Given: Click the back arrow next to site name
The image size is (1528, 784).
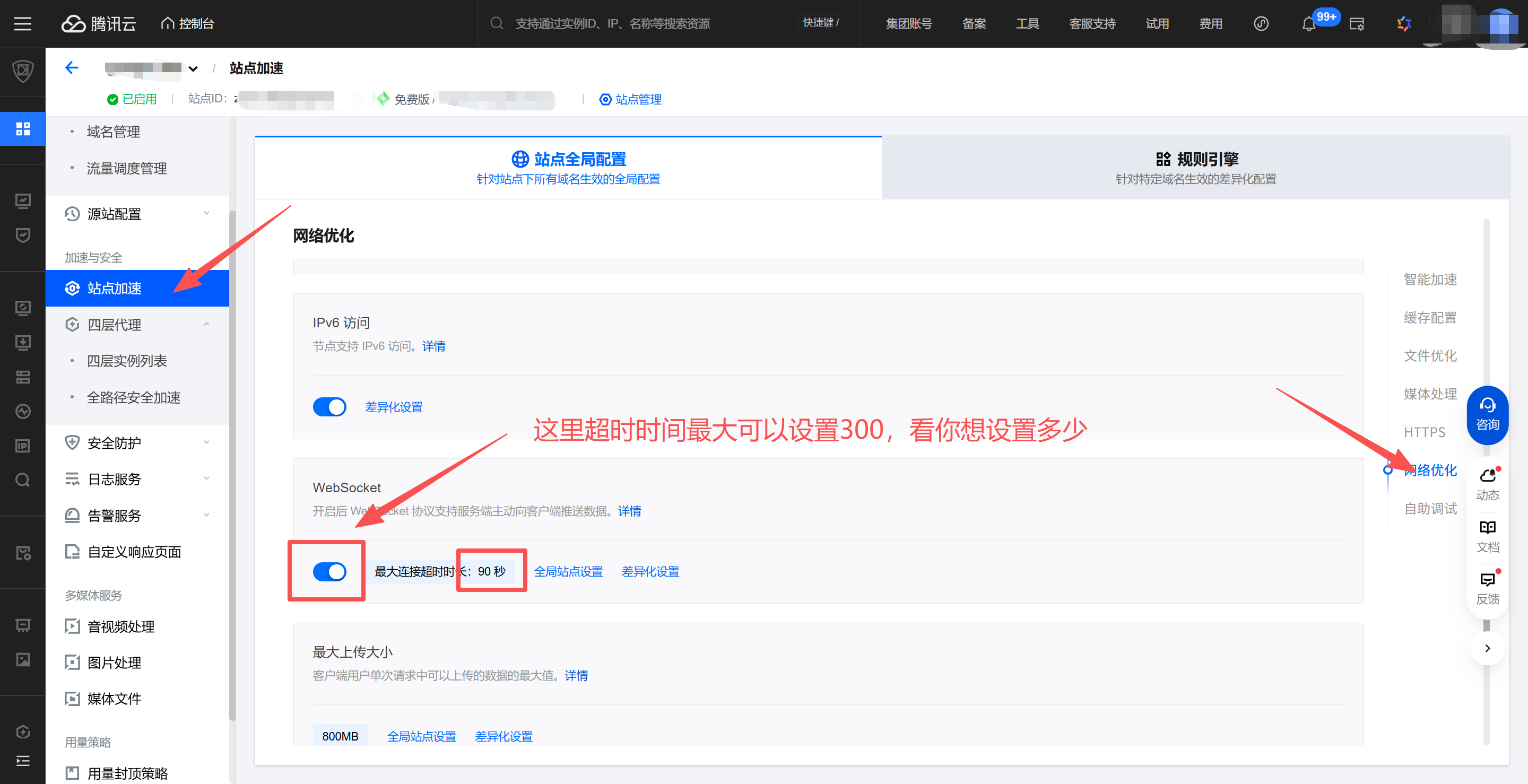Looking at the screenshot, I should [x=72, y=68].
